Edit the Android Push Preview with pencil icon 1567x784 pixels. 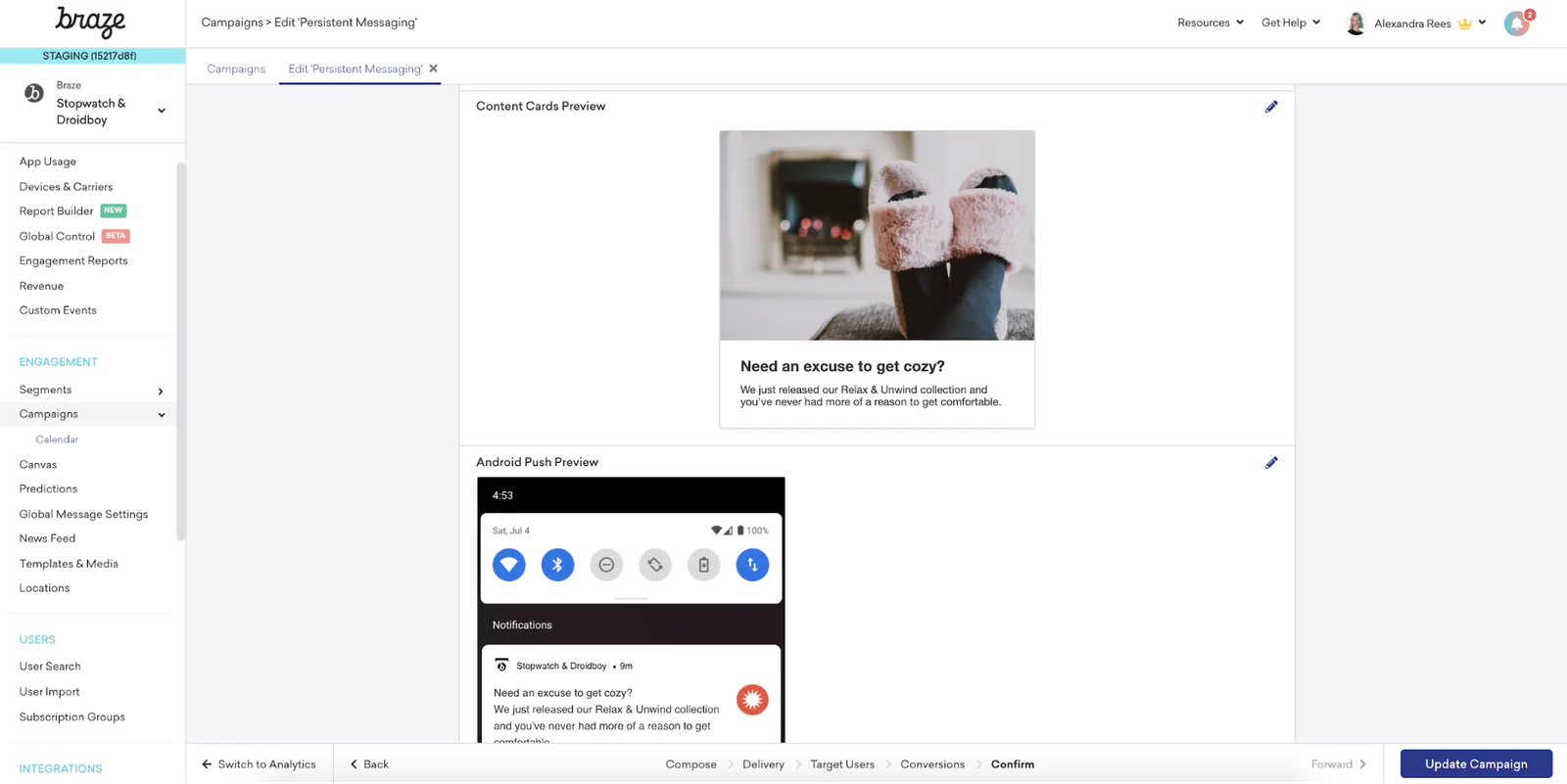1271,463
